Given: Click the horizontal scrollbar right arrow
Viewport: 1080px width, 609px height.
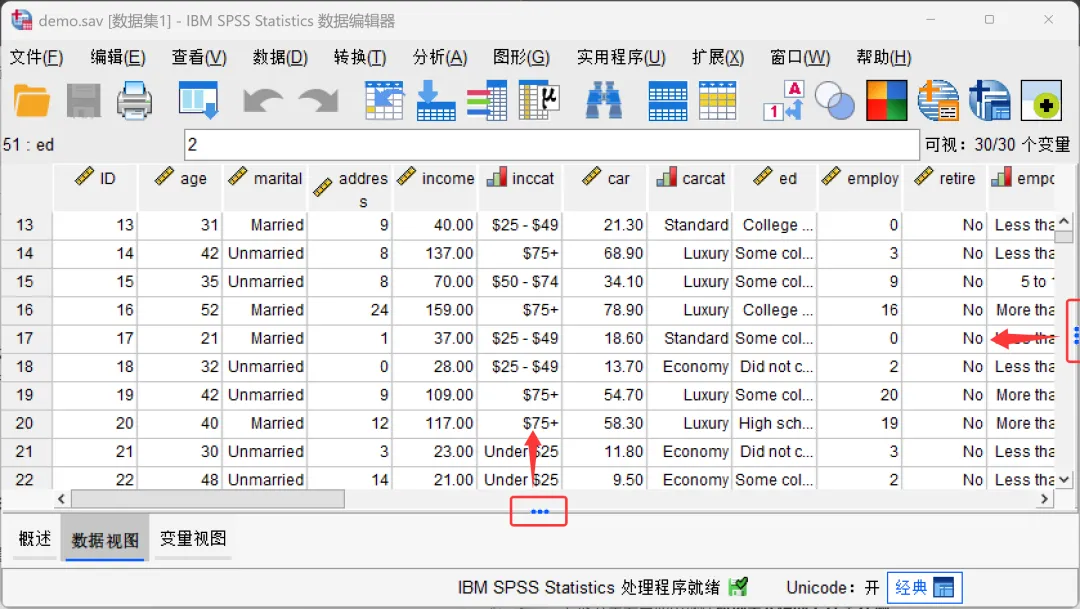Looking at the screenshot, I should (1045, 499).
